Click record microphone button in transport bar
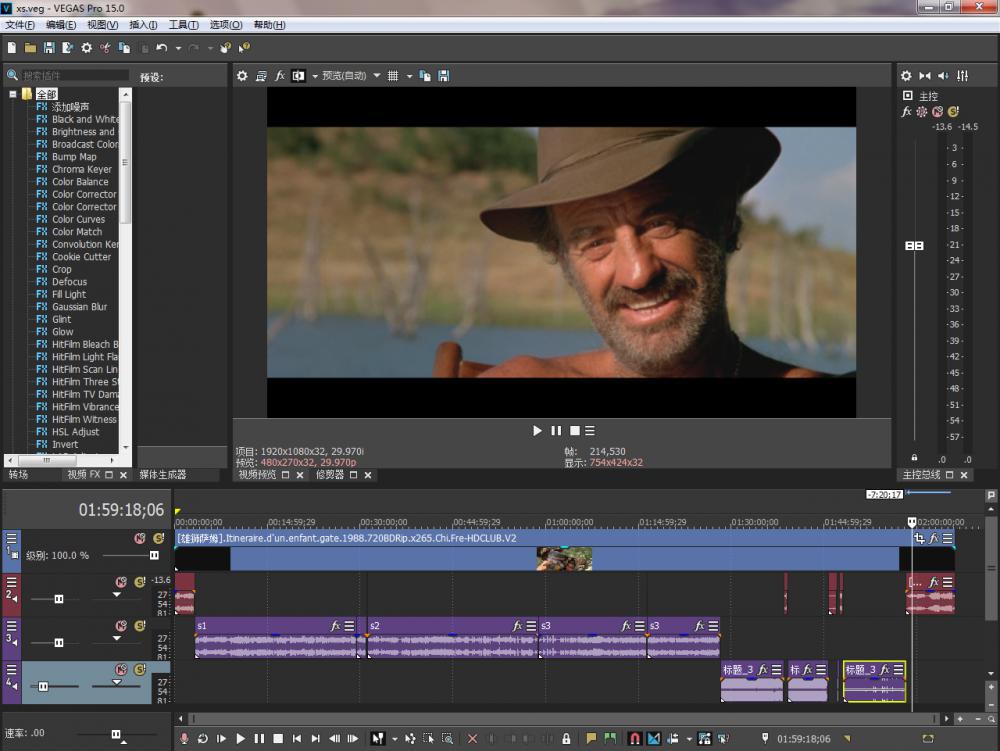The image size is (1000, 751). [x=184, y=738]
